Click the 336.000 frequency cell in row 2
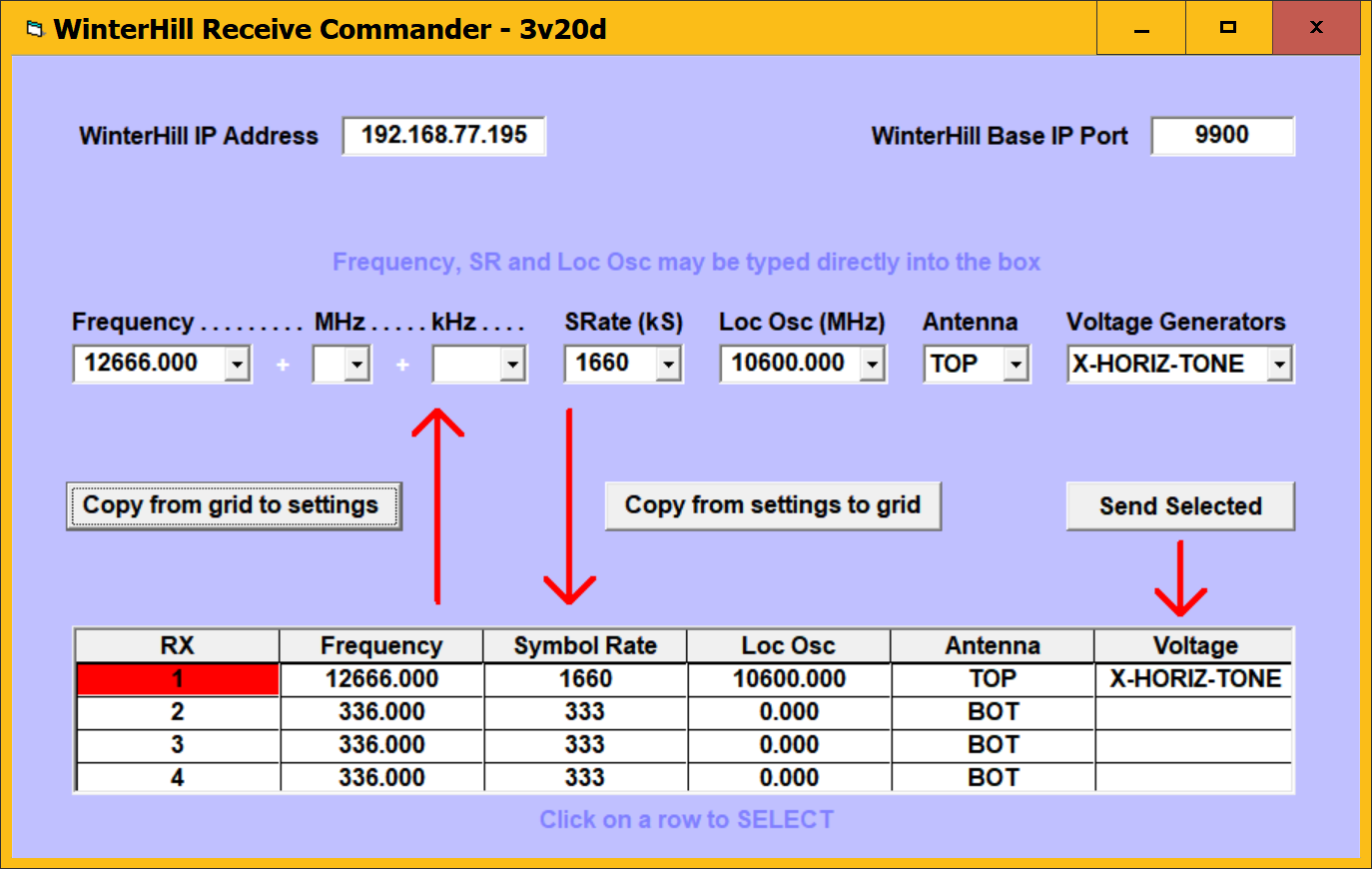This screenshot has height=869, width=1372. click(381, 712)
